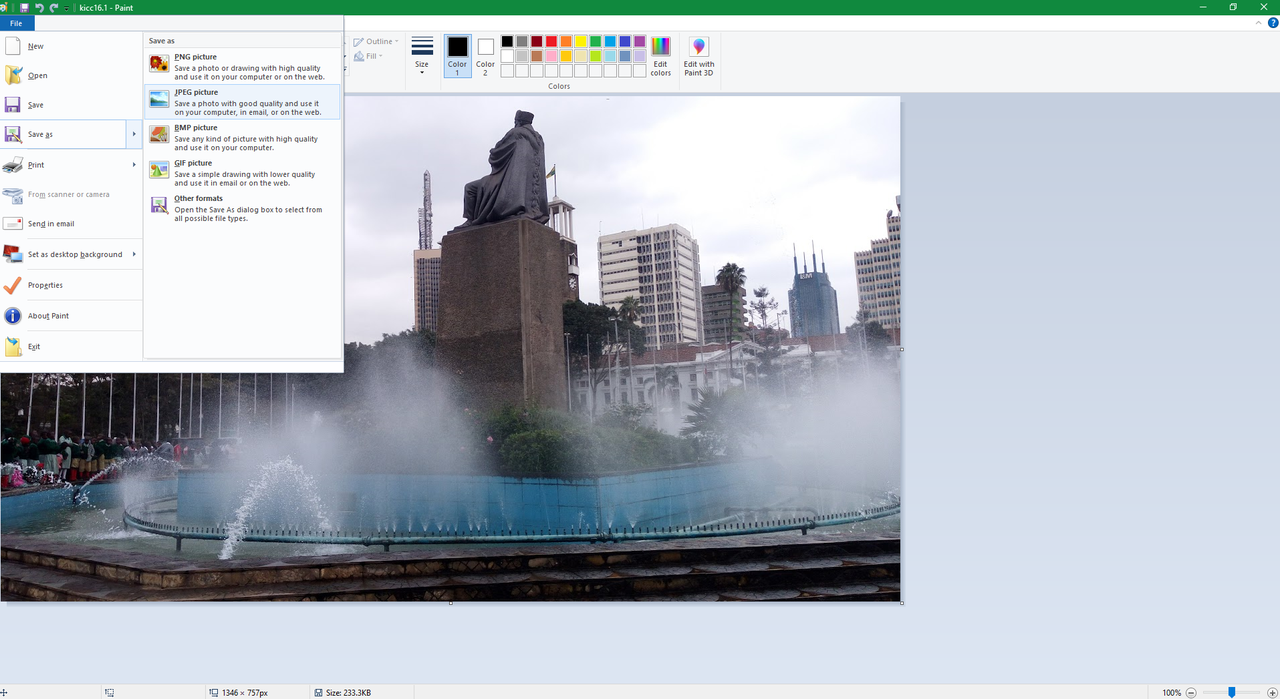This screenshot has width=1280, height=699.
Task: Choose the Open label in the File menu
Action: tap(37, 76)
